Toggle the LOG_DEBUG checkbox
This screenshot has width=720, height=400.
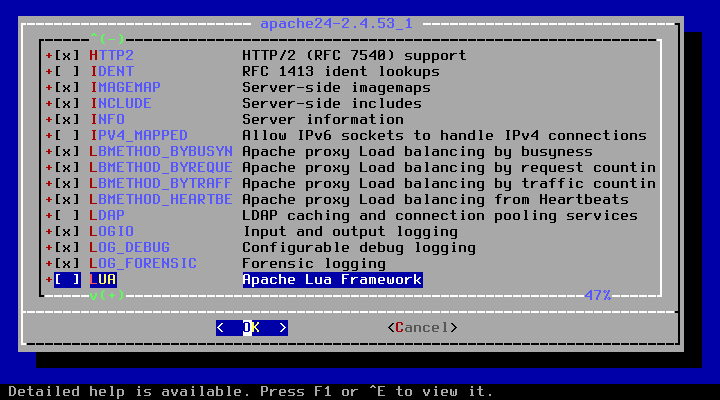[x=67, y=248]
